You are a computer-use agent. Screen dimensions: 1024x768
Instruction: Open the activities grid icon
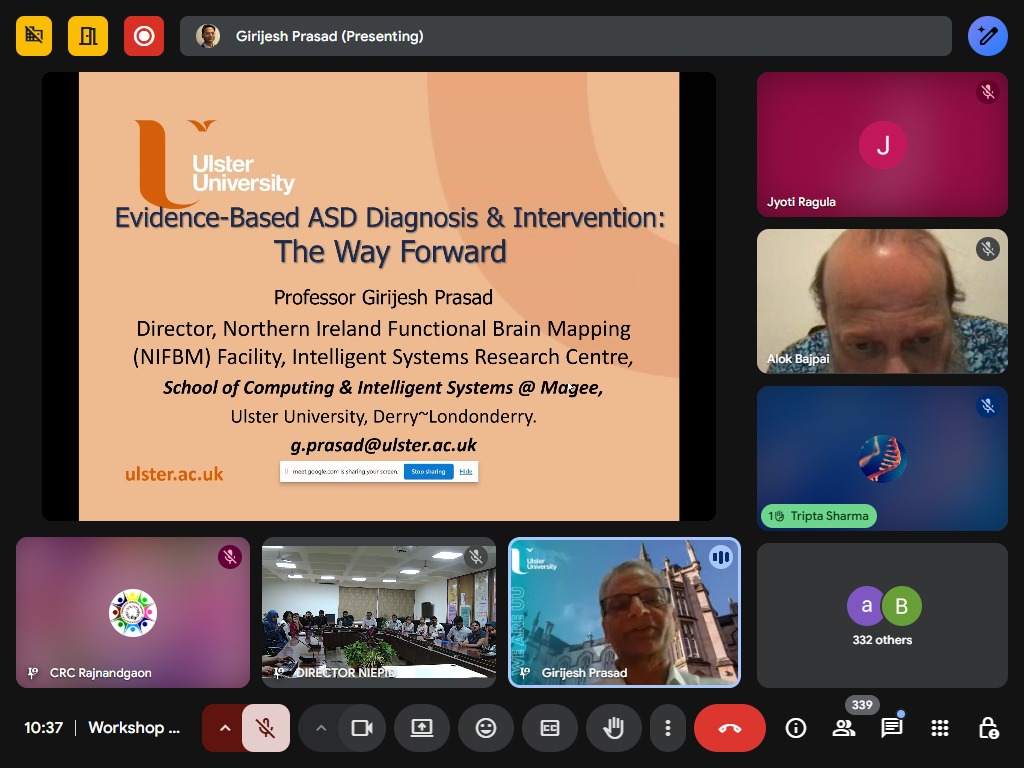click(940, 728)
